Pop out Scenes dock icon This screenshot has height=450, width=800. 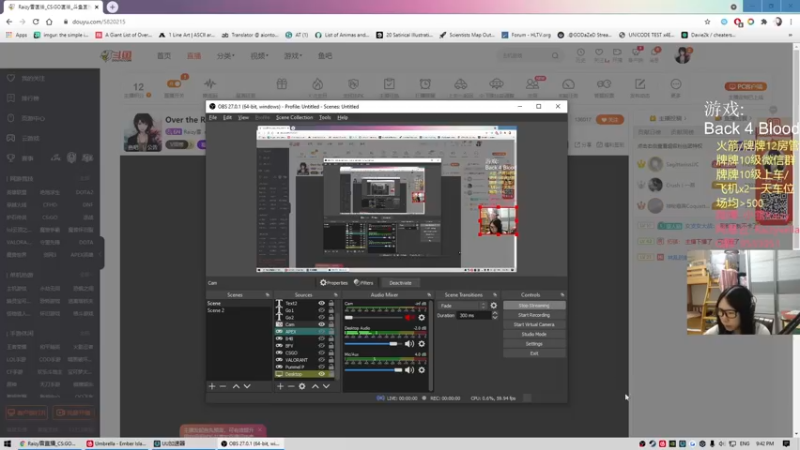(x=267, y=295)
